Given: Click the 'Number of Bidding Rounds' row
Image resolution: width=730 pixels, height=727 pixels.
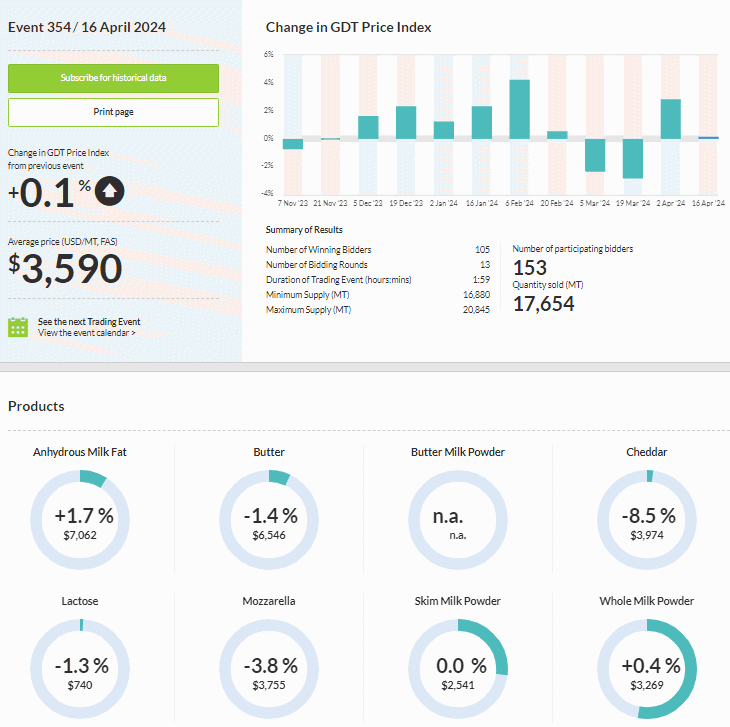Looking at the screenshot, I should [378, 264].
